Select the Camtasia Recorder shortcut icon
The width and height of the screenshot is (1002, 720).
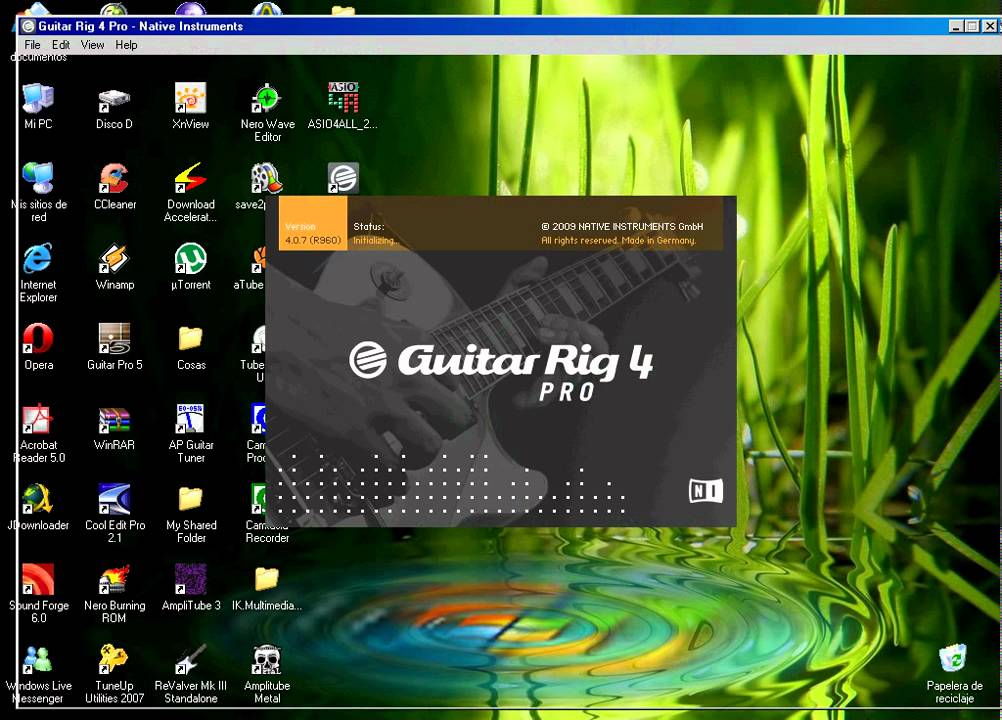point(259,499)
